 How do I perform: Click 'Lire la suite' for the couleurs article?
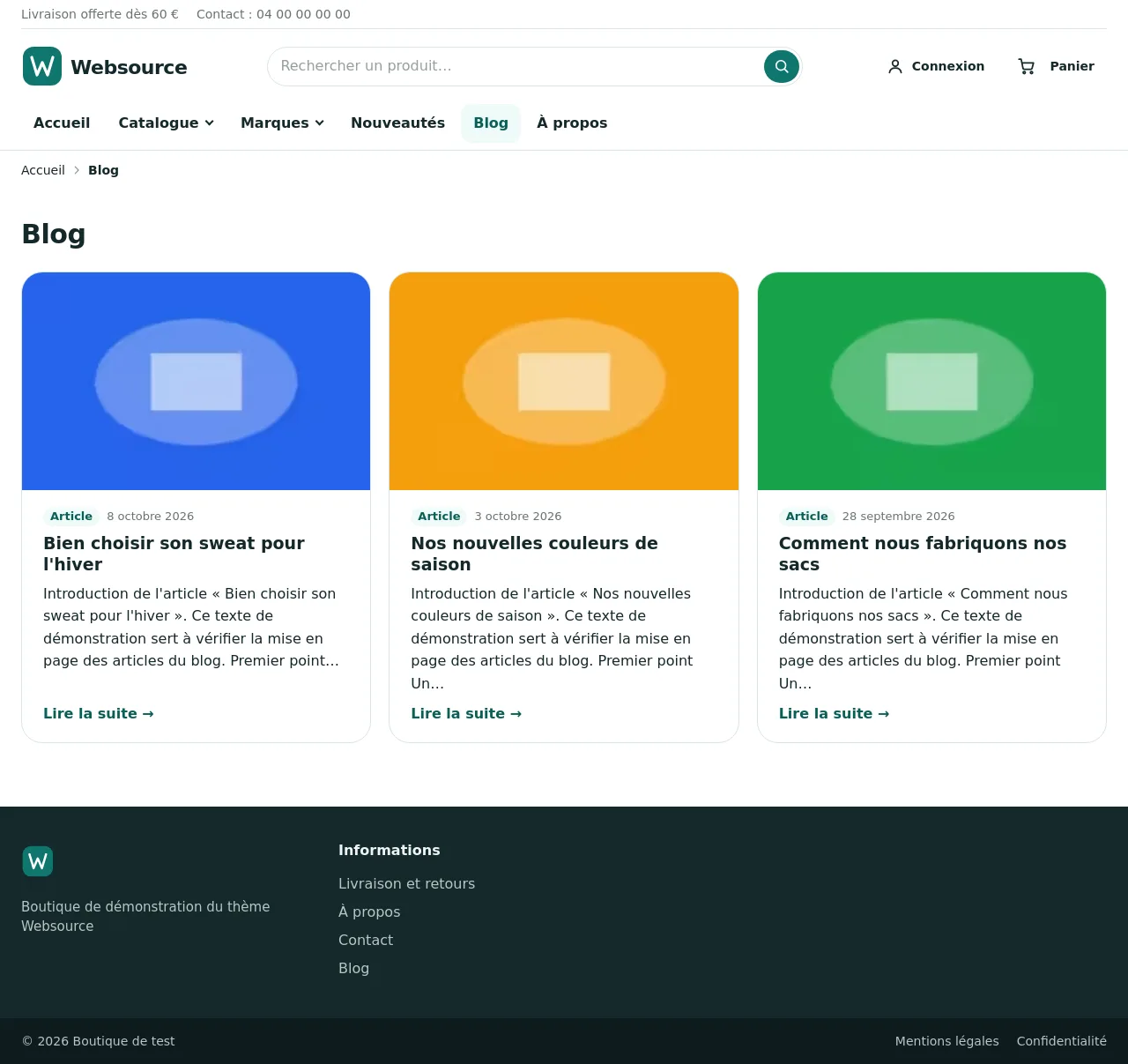tap(466, 713)
